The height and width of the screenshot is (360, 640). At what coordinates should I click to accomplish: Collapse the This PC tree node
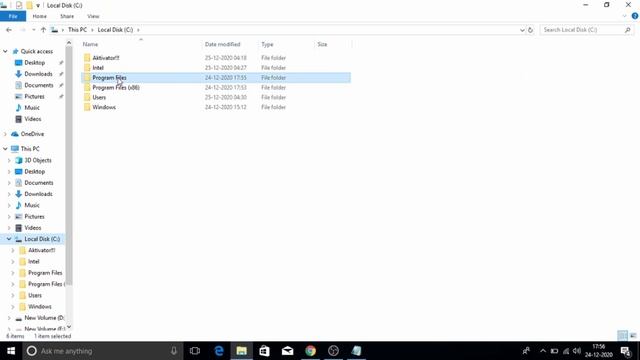click(x=5, y=149)
